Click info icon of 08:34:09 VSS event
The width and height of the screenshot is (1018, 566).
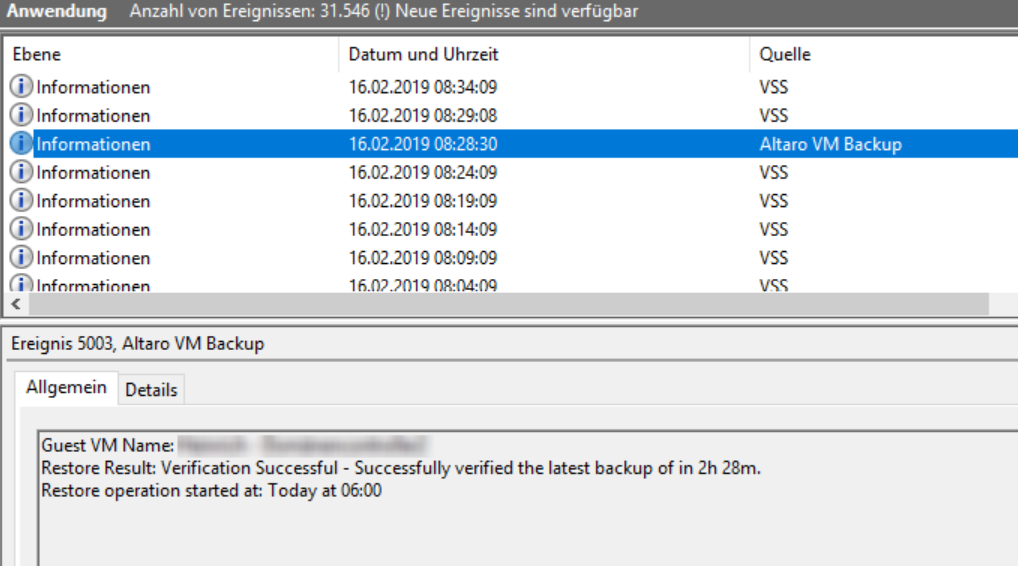[21, 87]
